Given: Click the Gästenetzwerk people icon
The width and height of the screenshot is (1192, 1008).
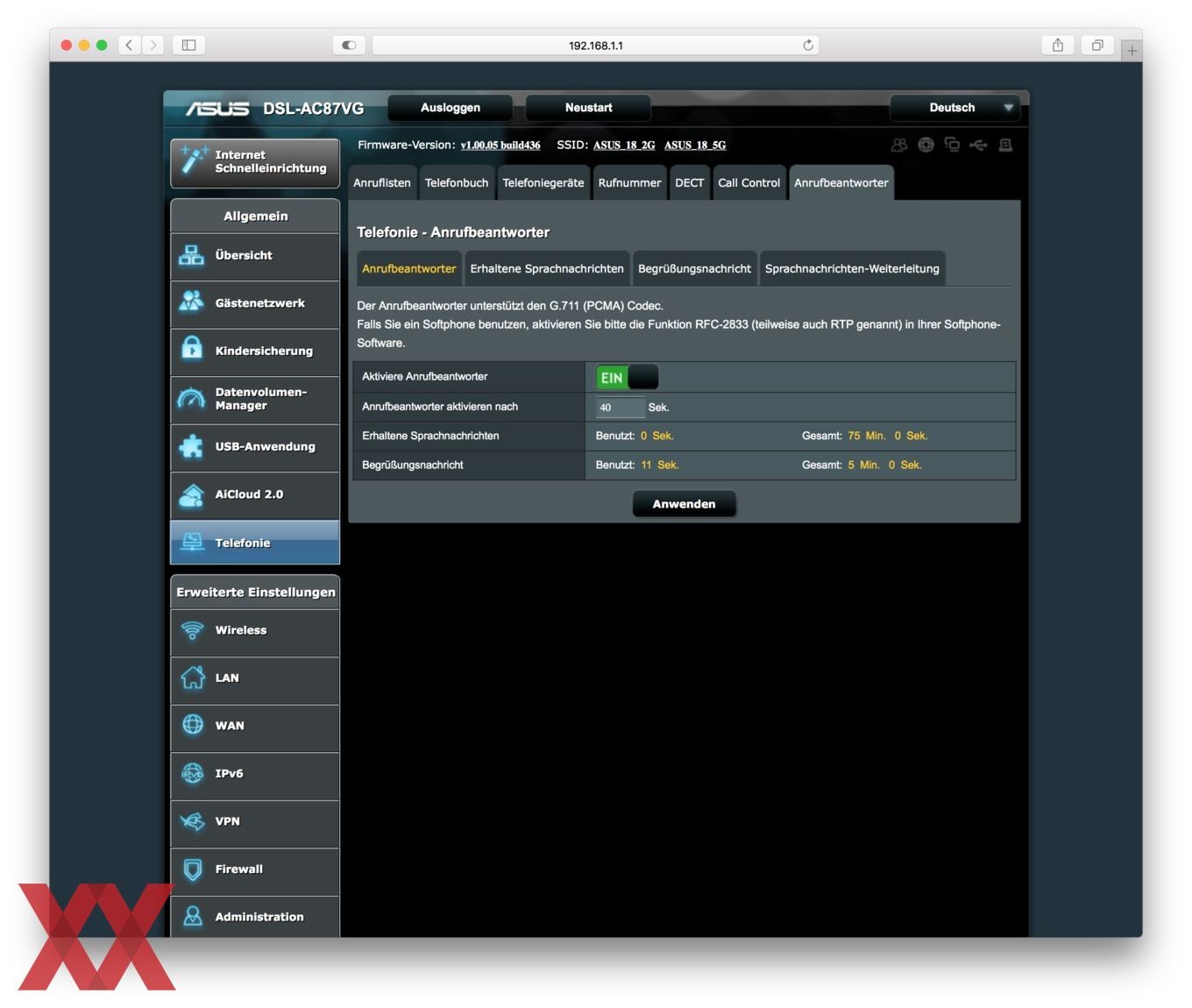Looking at the screenshot, I should (x=191, y=302).
